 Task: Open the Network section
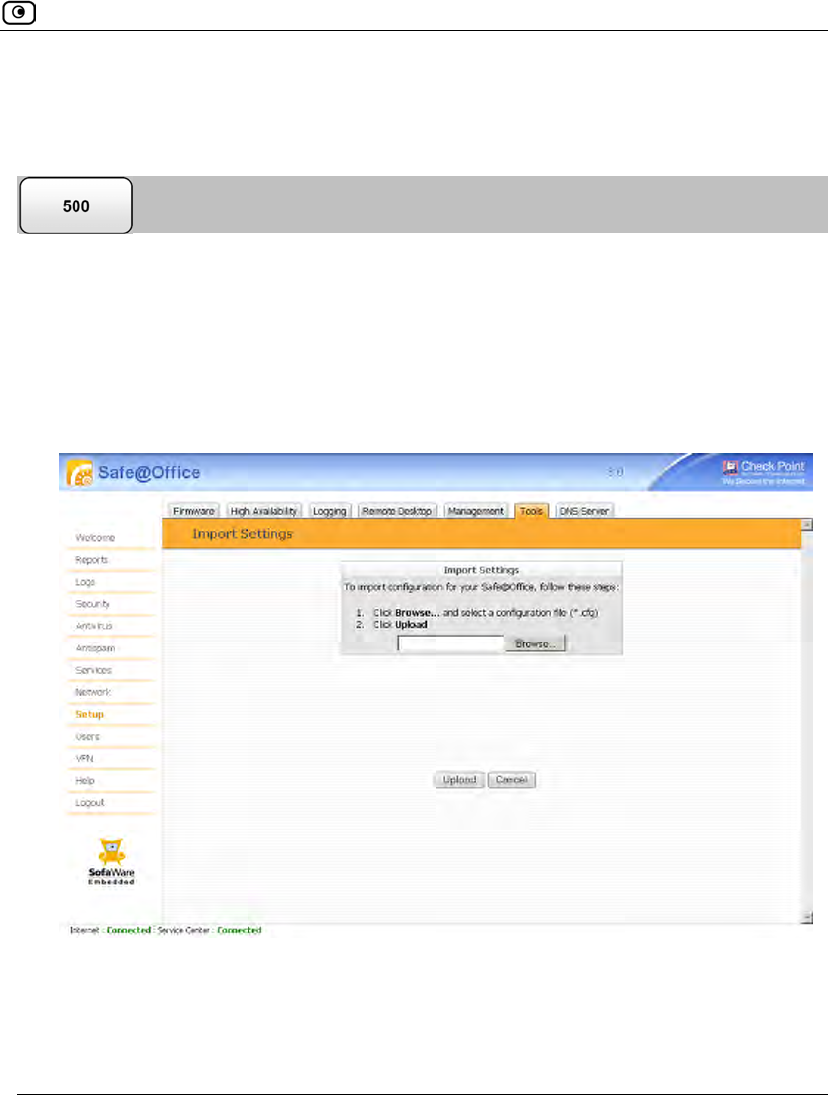click(93, 692)
